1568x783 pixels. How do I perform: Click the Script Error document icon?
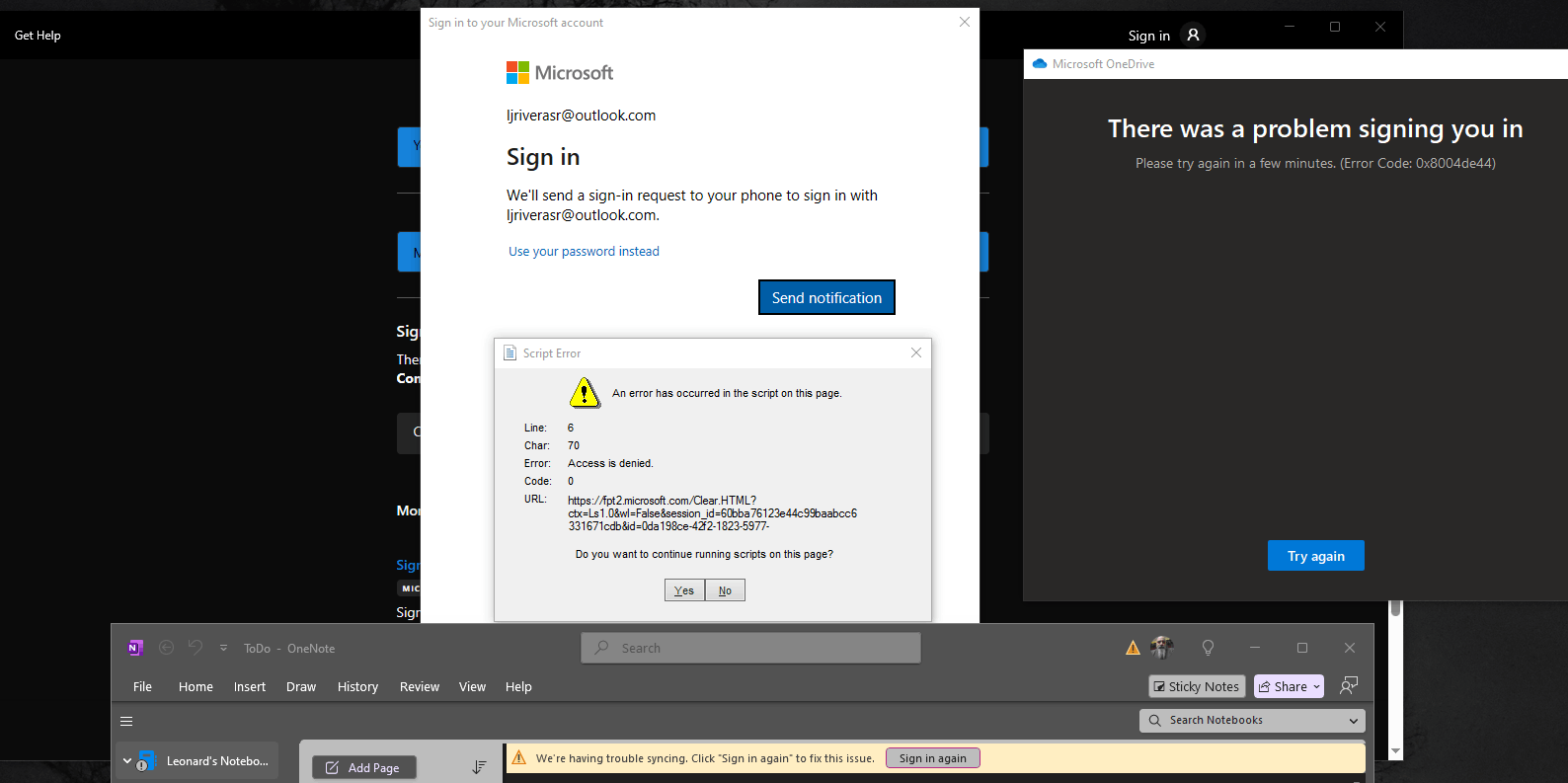pyautogui.click(x=510, y=353)
